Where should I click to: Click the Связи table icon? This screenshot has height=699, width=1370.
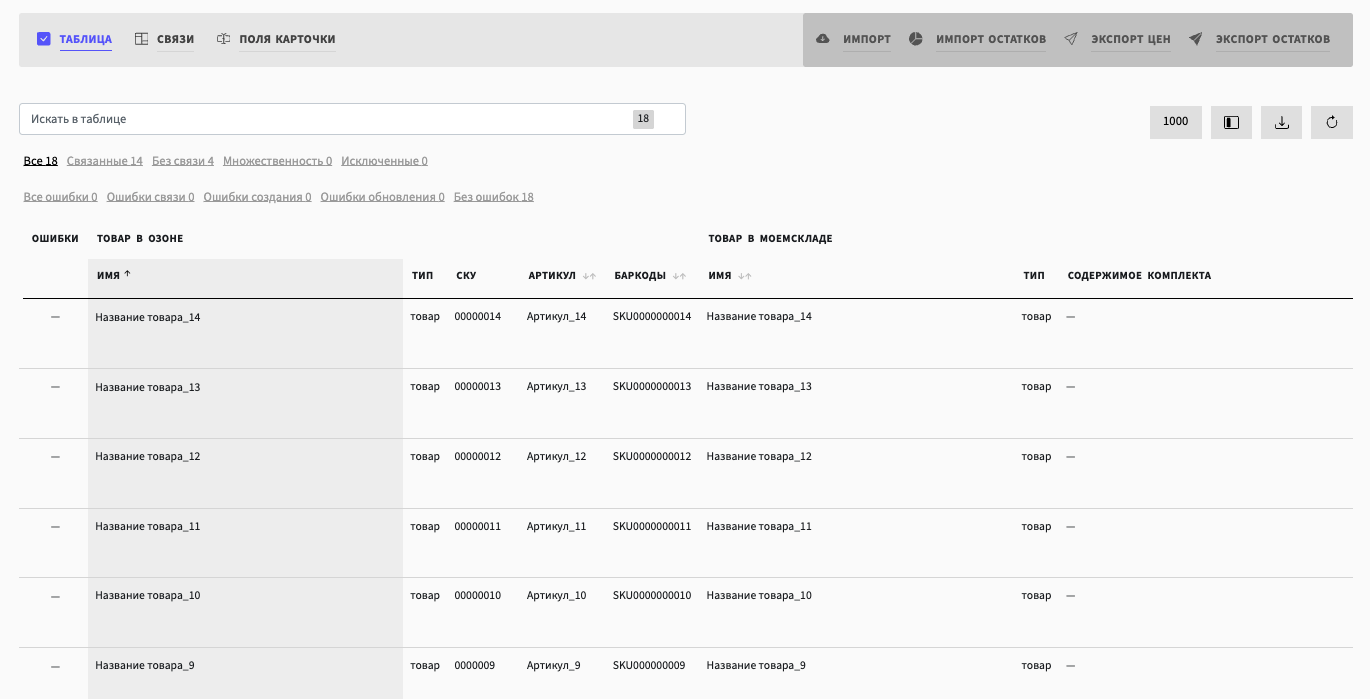(x=142, y=39)
